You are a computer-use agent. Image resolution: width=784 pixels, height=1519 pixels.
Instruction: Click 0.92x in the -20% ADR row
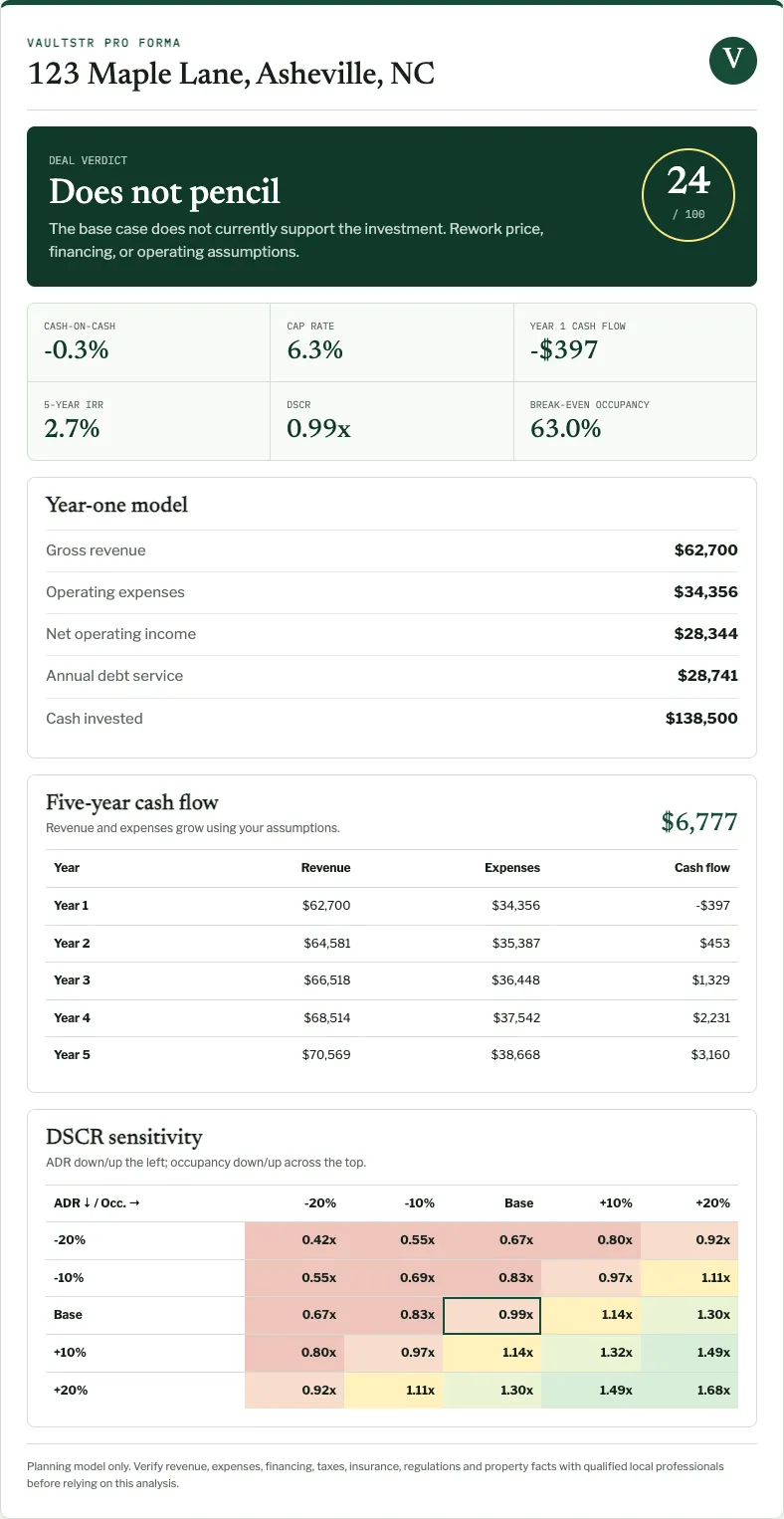click(688, 1240)
